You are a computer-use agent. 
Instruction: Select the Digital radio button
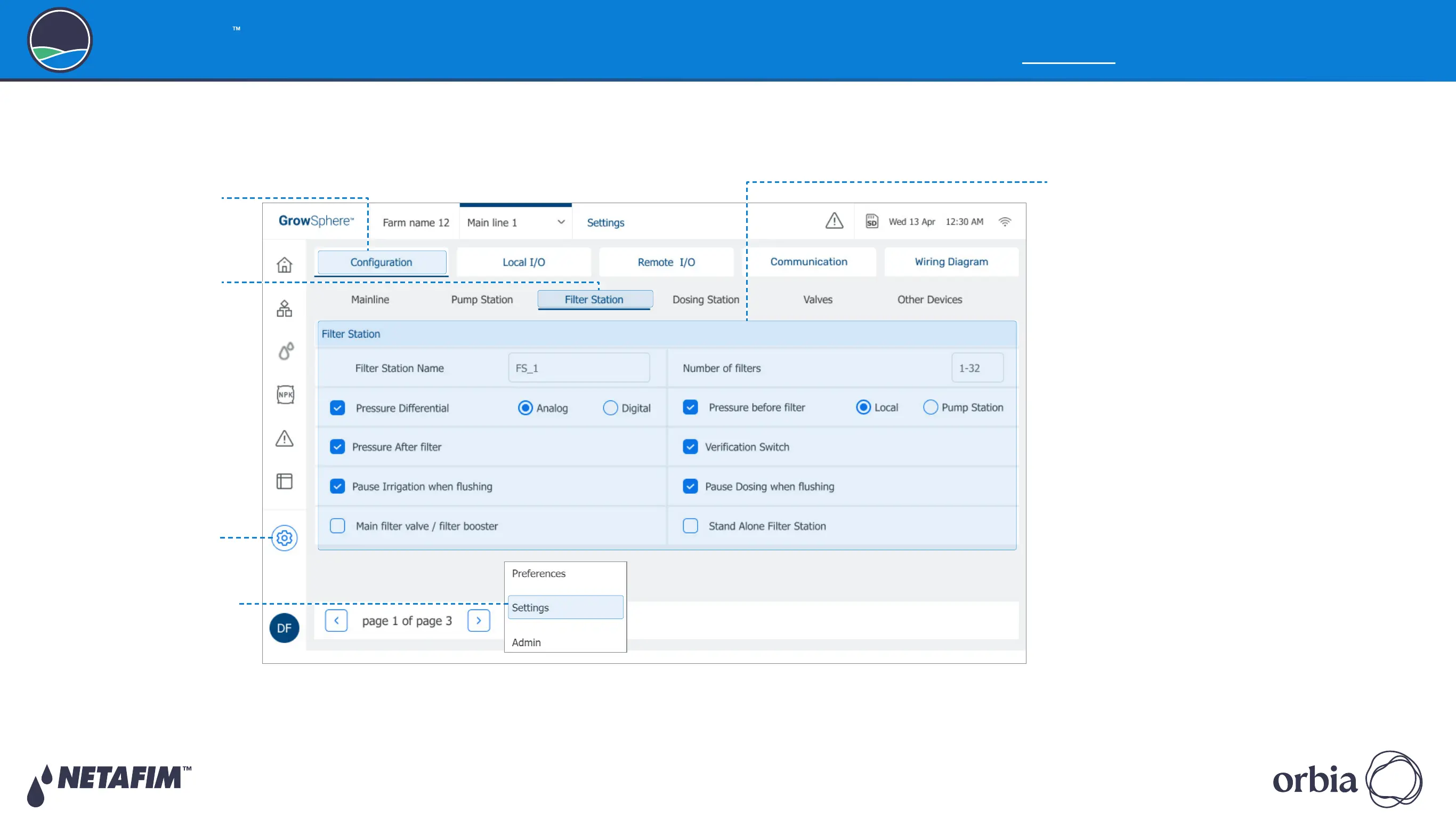(x=610, y=408)
